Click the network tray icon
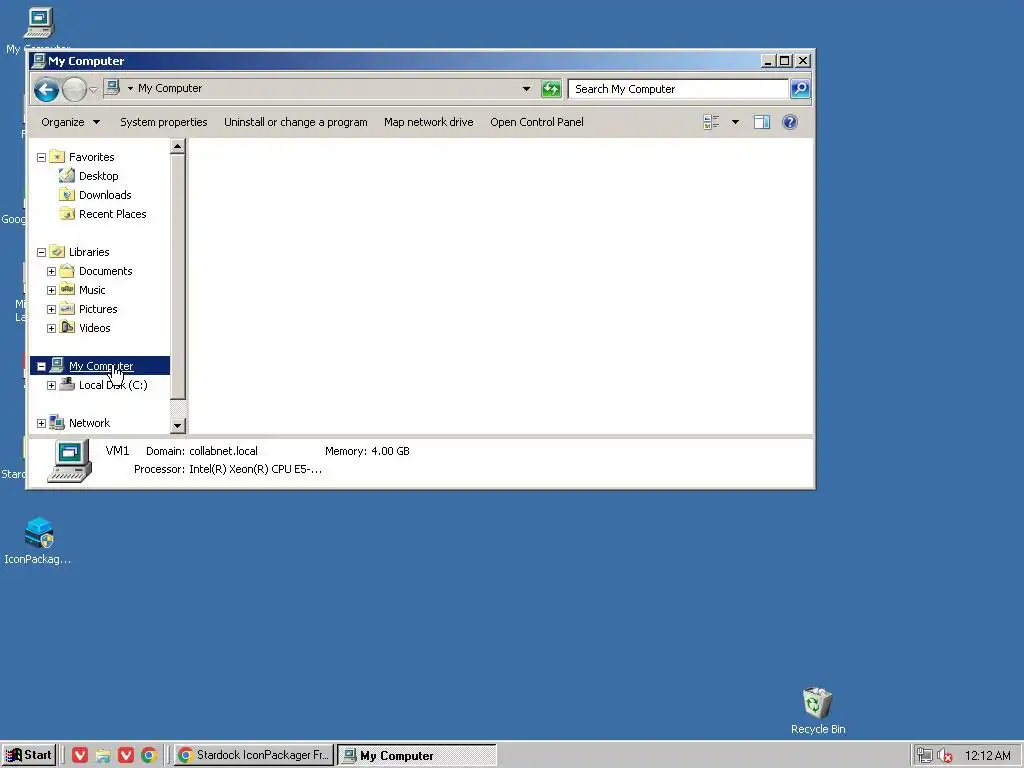Viewport: 1024px width, 768px height. click(x=924, y=756)
